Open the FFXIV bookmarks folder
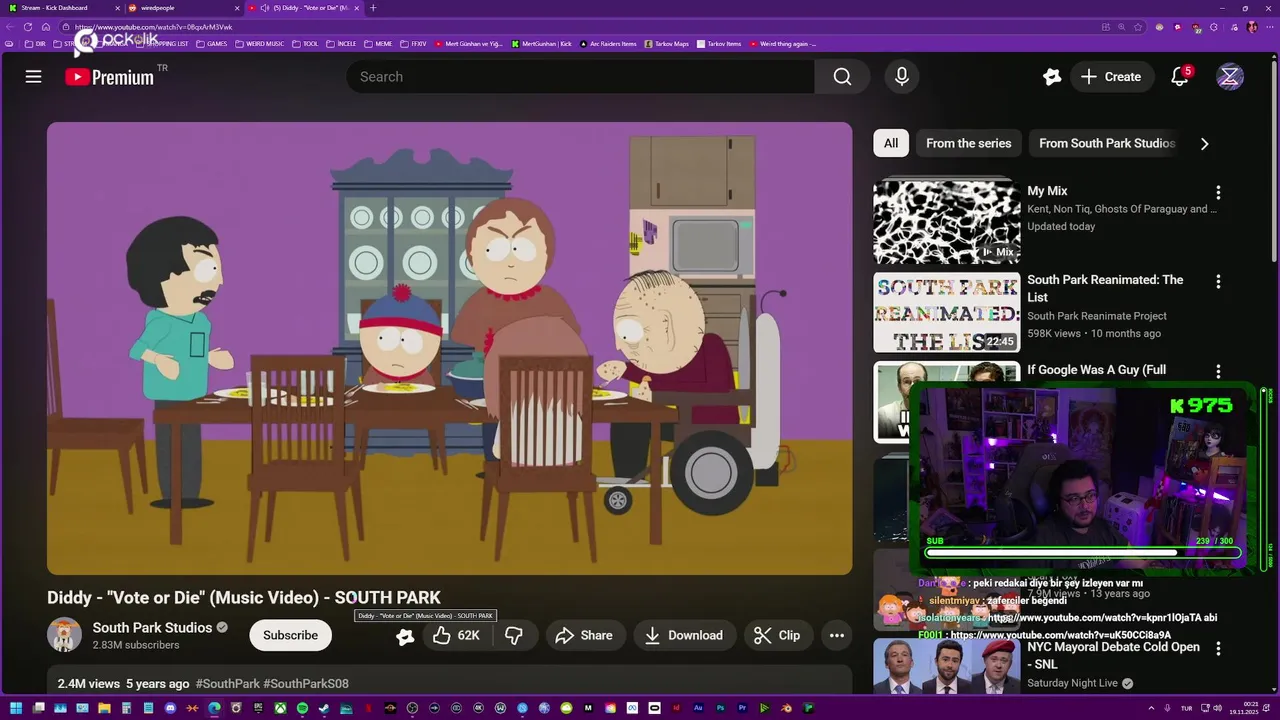Image resolution: width=1280 pixels, height=720 pixels. tap(413, 44)
